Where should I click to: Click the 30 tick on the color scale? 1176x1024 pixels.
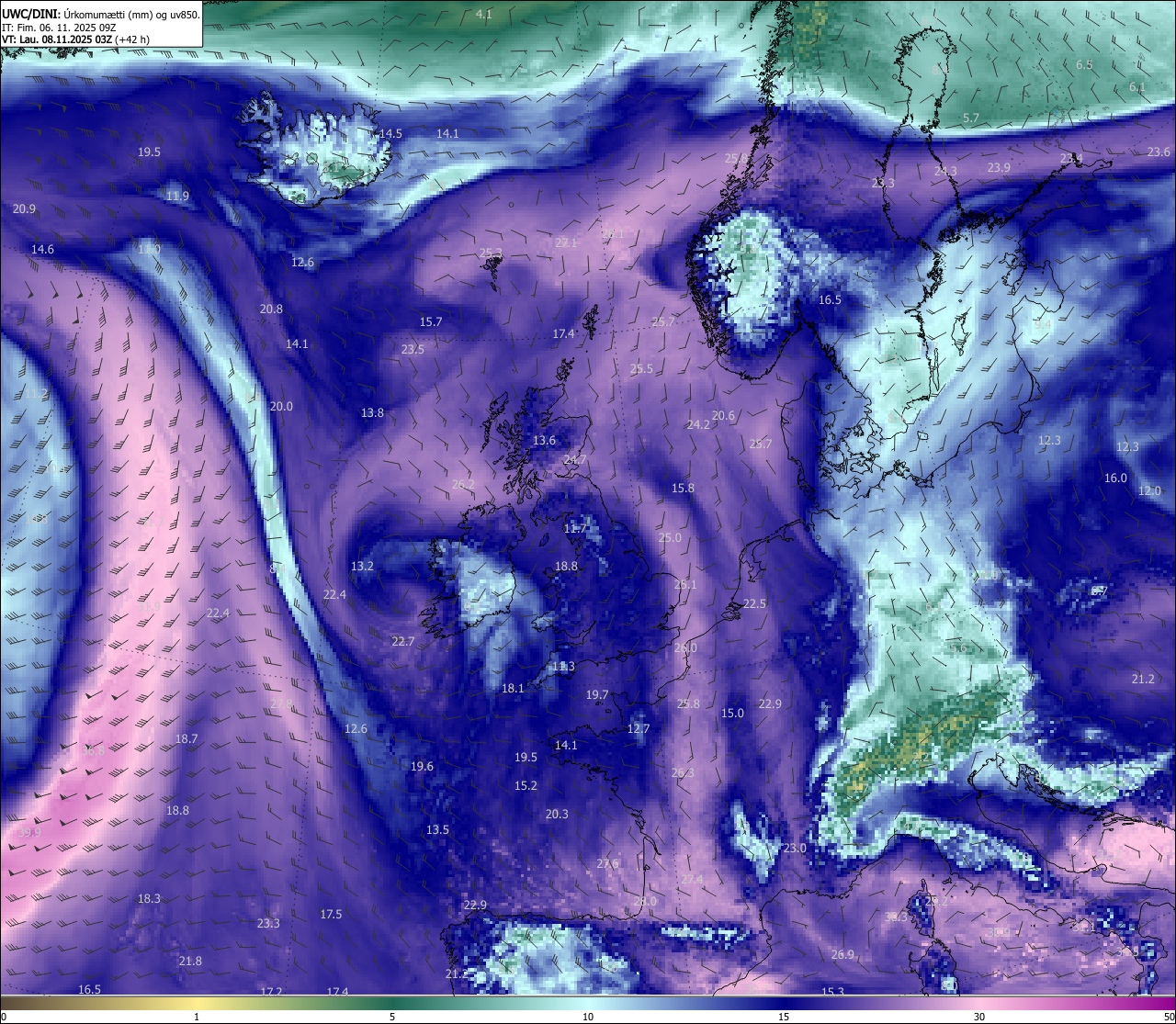coord(979,1017)
